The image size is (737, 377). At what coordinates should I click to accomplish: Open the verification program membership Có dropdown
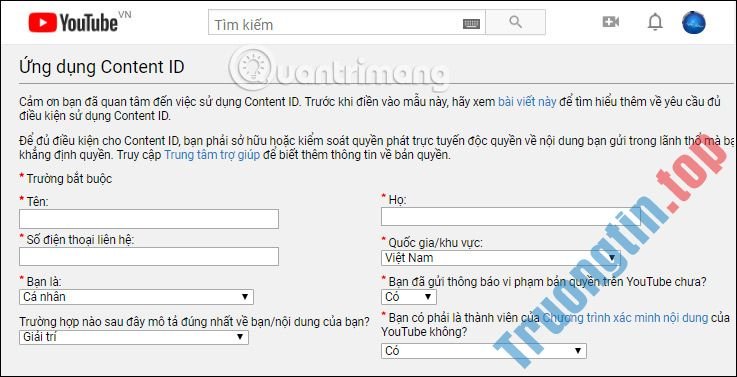[x=484, y=351]
